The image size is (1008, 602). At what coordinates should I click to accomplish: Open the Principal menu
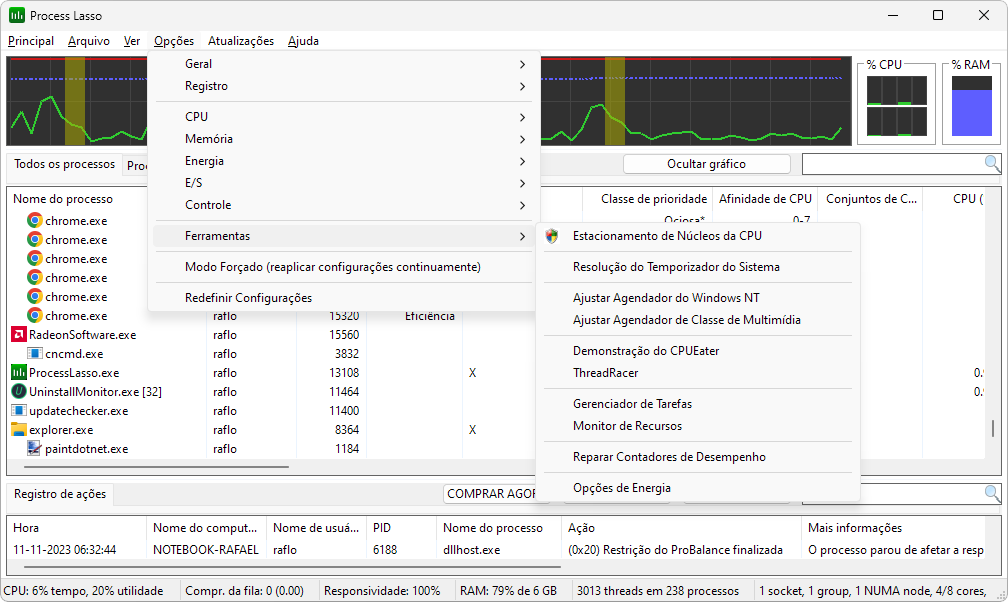tap(31, 41)
